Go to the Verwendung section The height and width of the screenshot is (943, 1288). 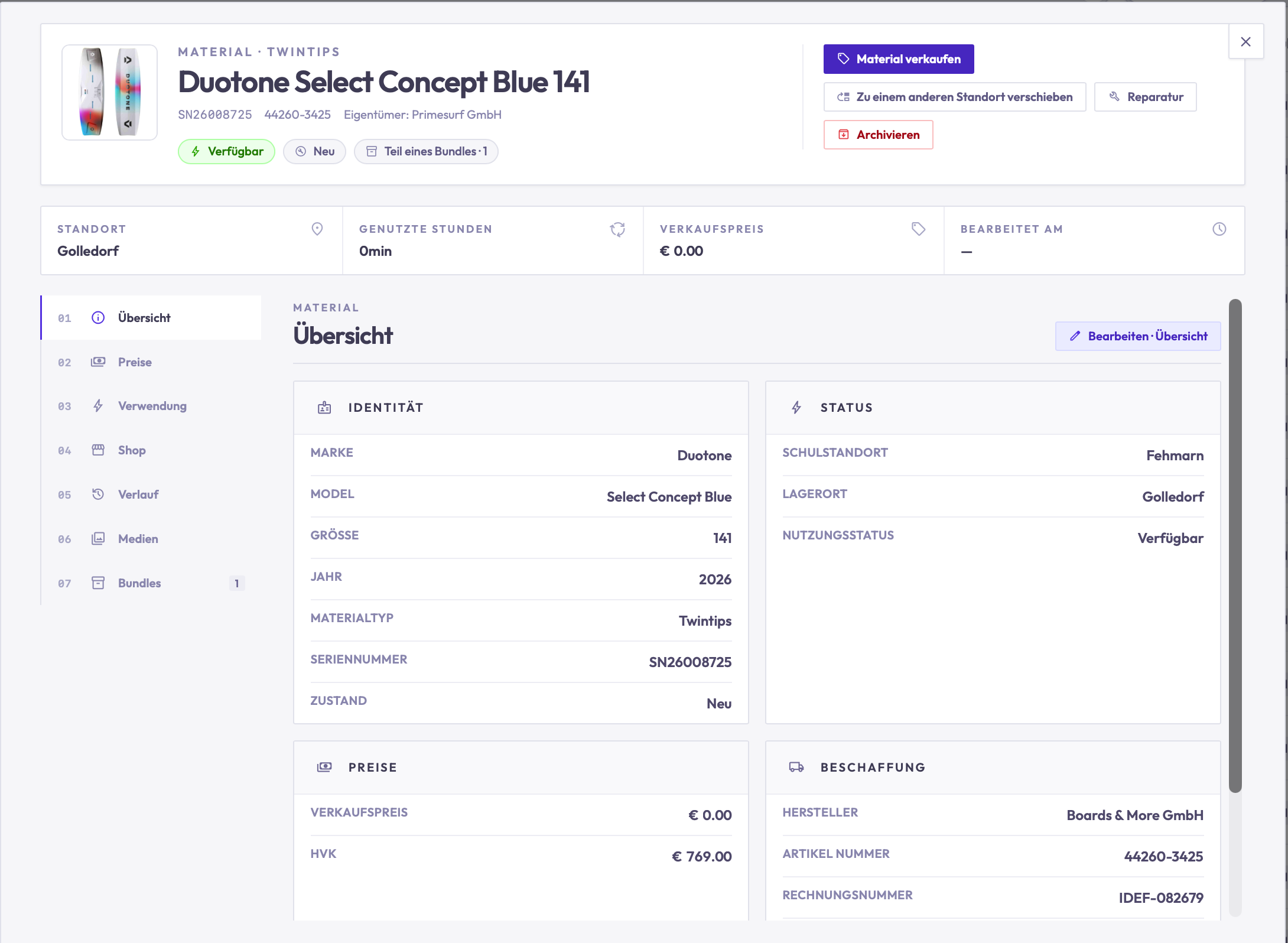click(x=151, y=406)
